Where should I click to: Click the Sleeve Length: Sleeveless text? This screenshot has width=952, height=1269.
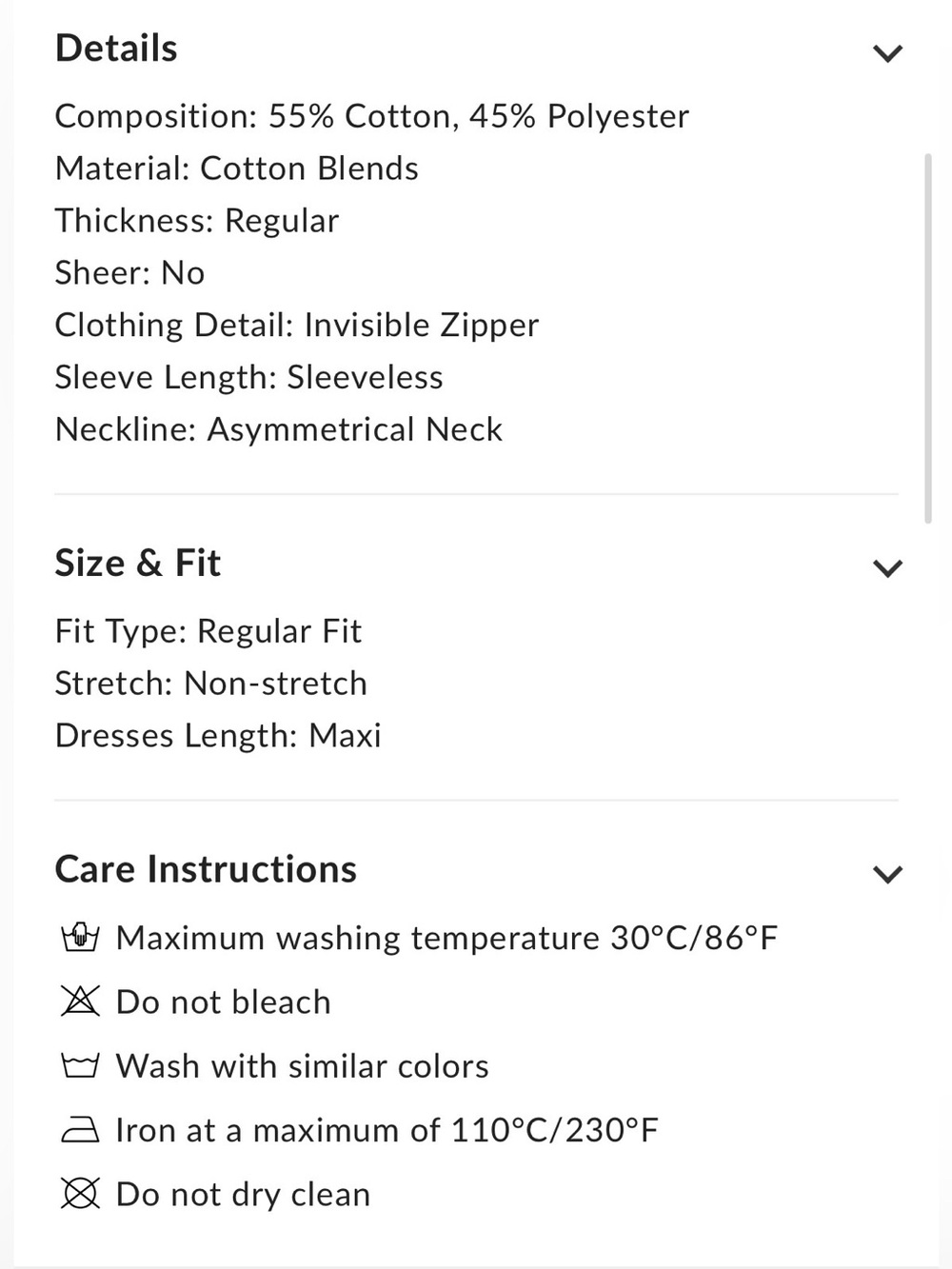click(249, 377)
